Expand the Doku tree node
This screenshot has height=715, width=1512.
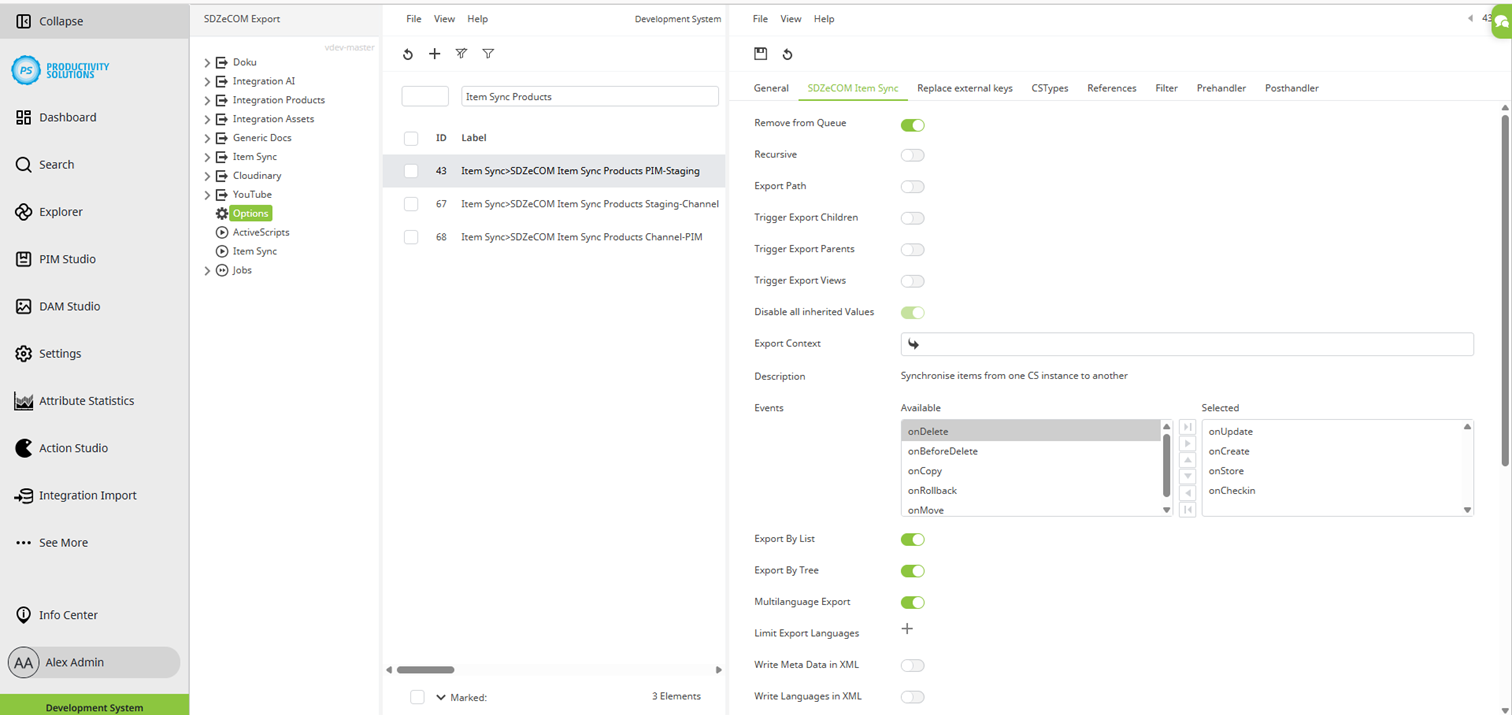click(x=208, y=62)
